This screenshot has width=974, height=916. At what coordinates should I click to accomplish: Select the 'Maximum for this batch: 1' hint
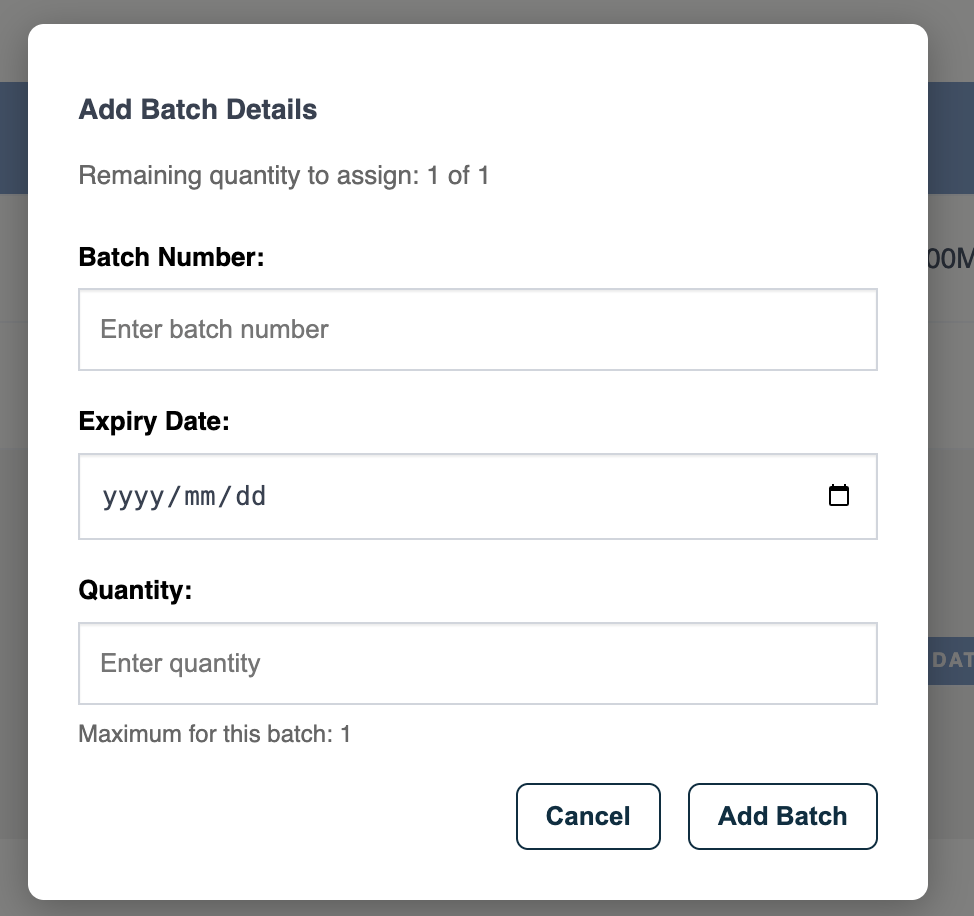[x=214, y=734]
